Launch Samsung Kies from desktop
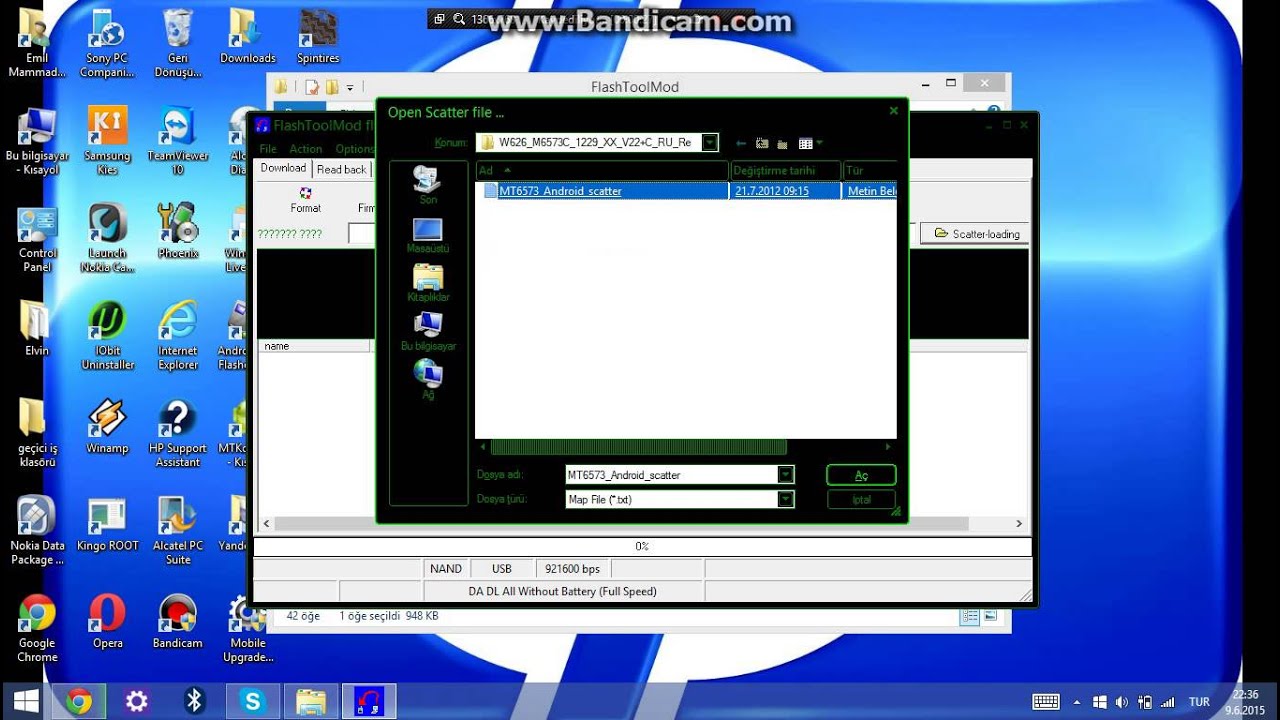This screenshot has height=720, width=1280. pos(107,142)
